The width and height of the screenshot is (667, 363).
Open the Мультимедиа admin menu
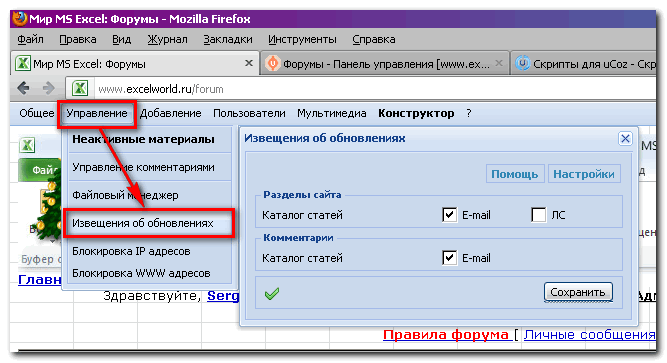(331, 113)
